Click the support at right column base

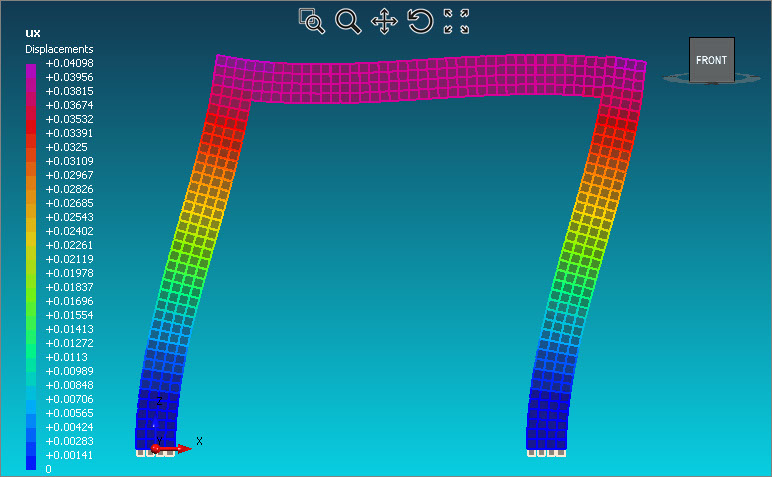coord(545,453)
